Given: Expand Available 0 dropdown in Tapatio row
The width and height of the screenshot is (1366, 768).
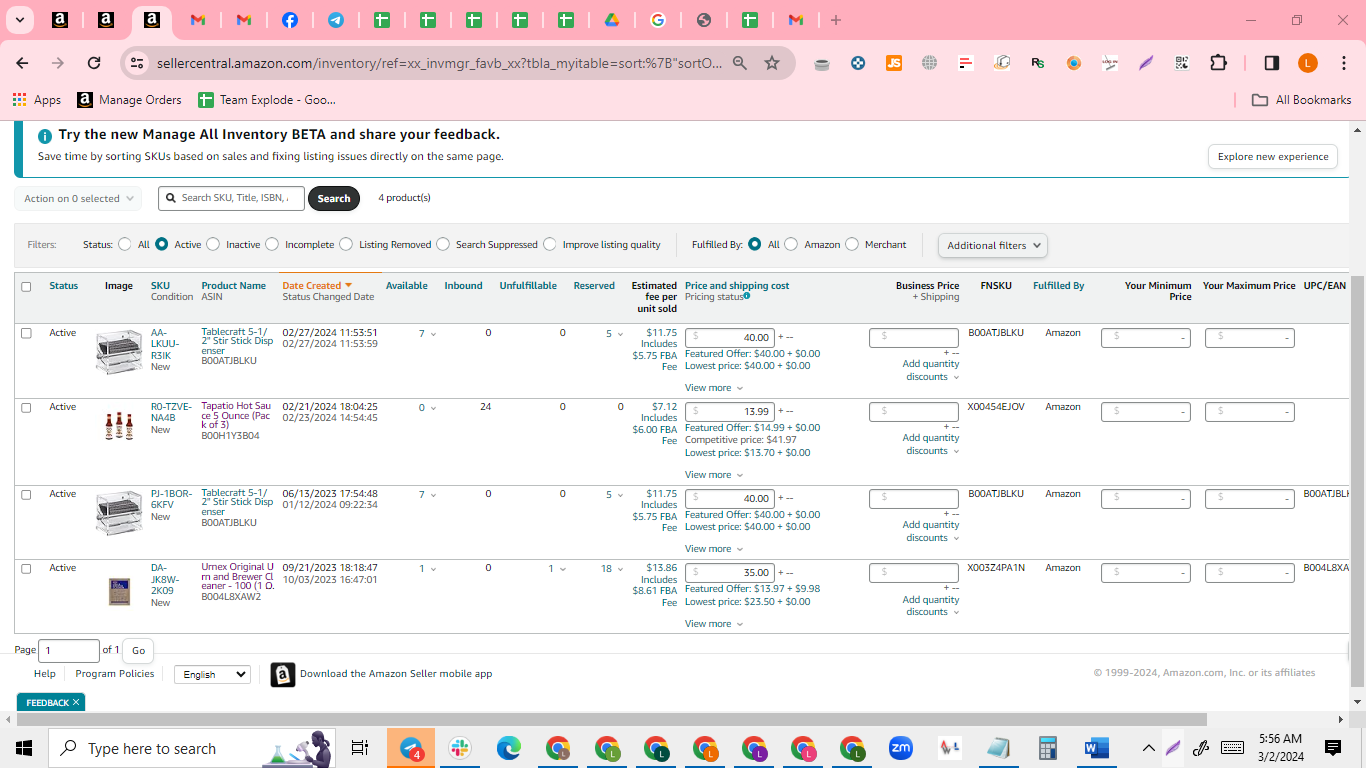Looking at the screenshot, I should (428, 408).
